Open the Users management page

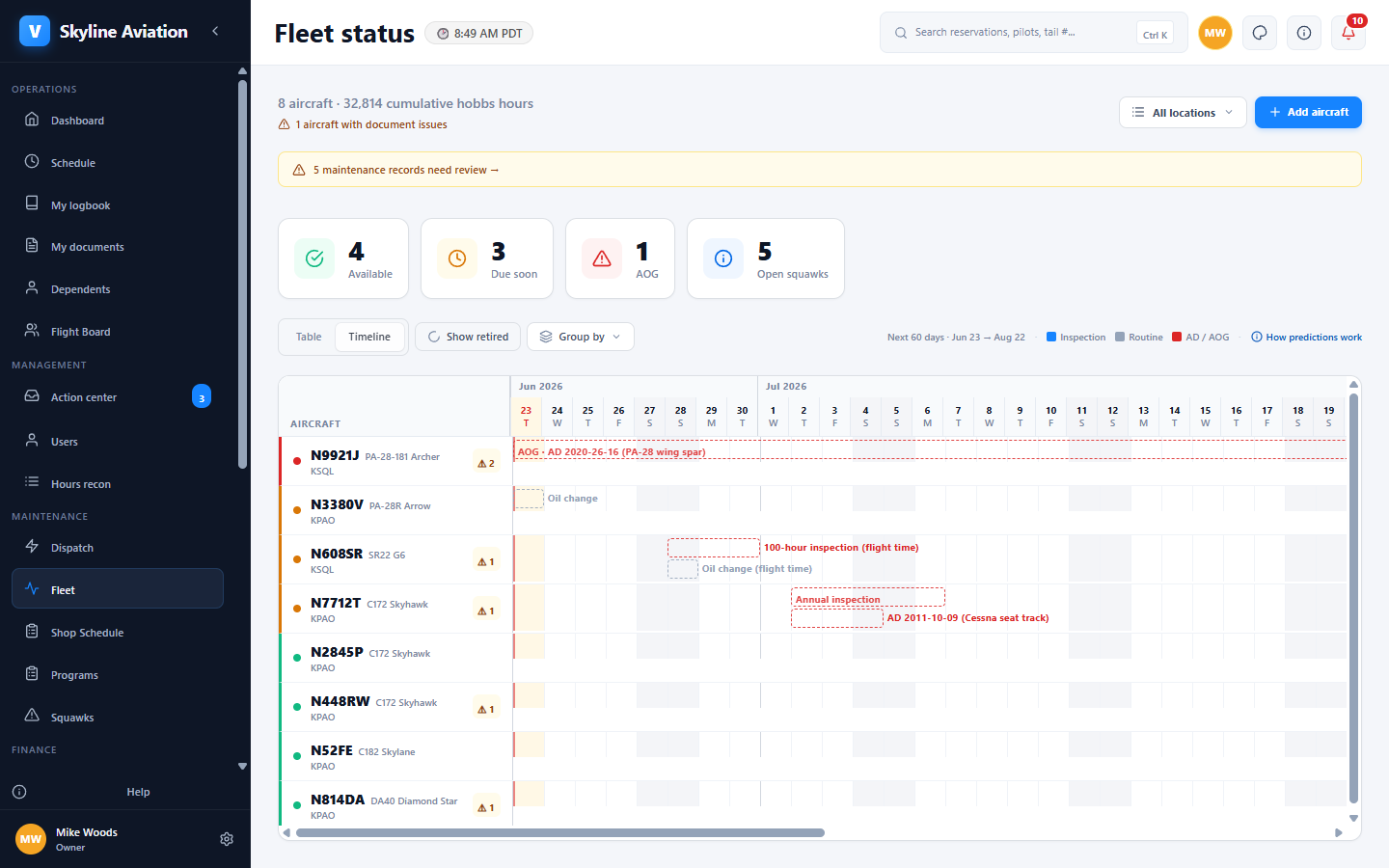(118, 442)
